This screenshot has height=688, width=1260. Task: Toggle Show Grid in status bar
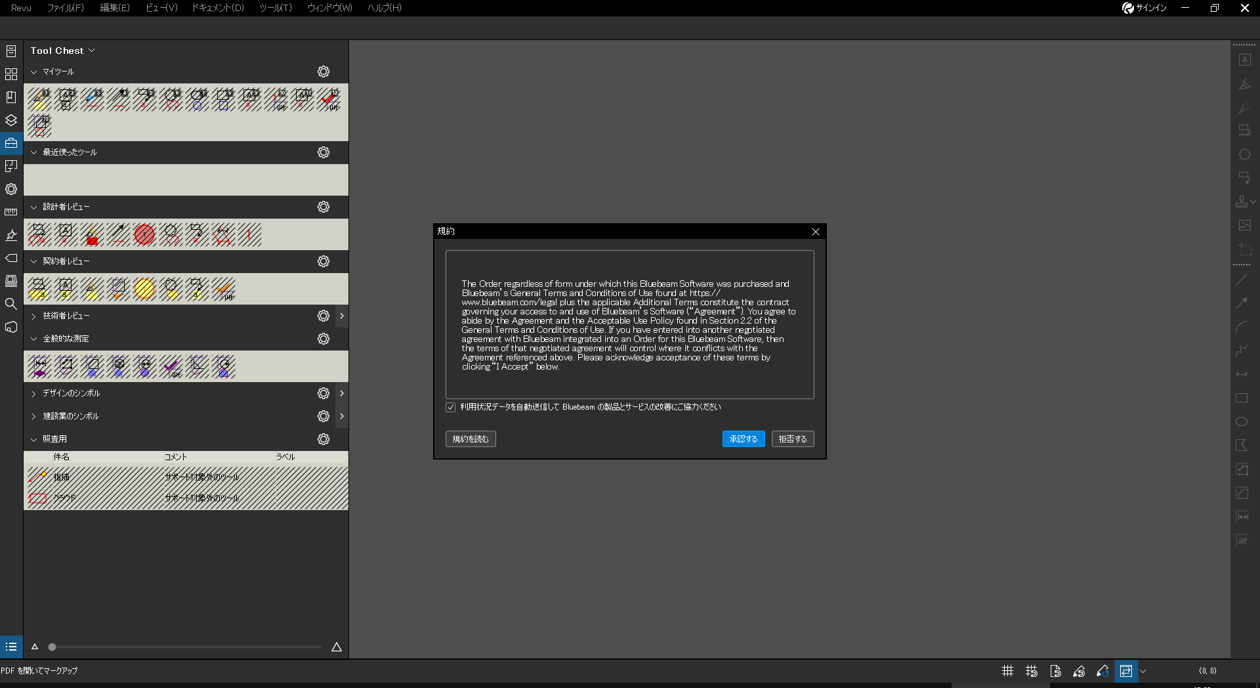pyautogui.click(x=1007, y=671)
